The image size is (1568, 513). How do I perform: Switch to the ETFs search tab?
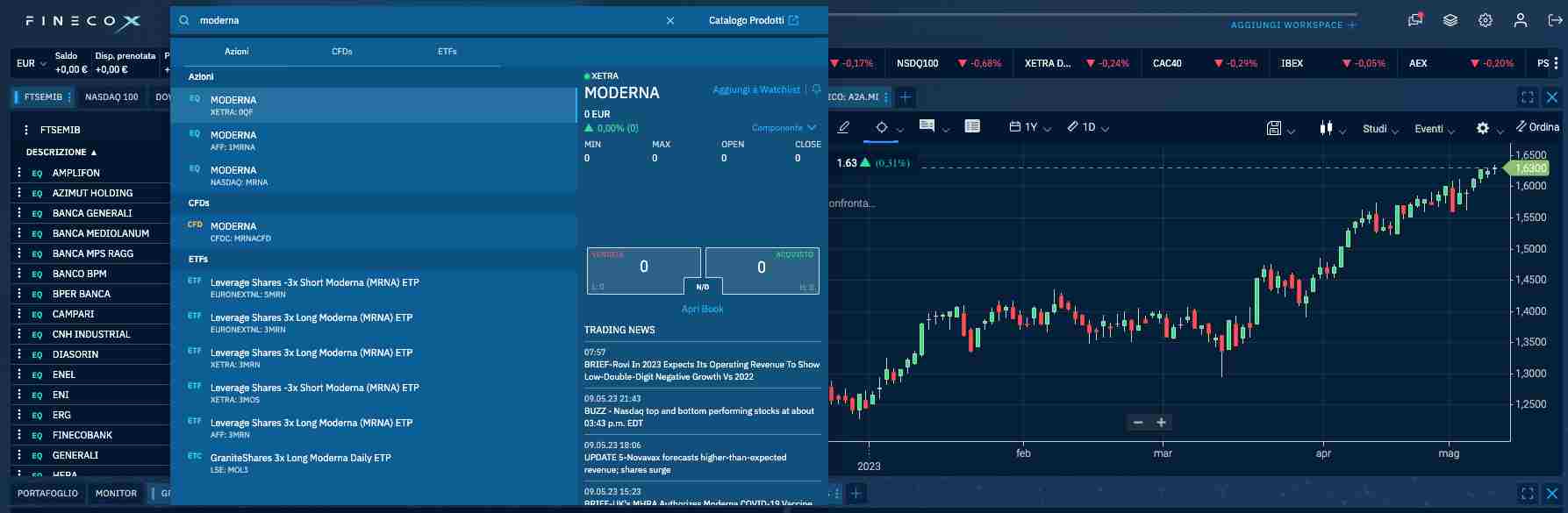pos(447,52)
